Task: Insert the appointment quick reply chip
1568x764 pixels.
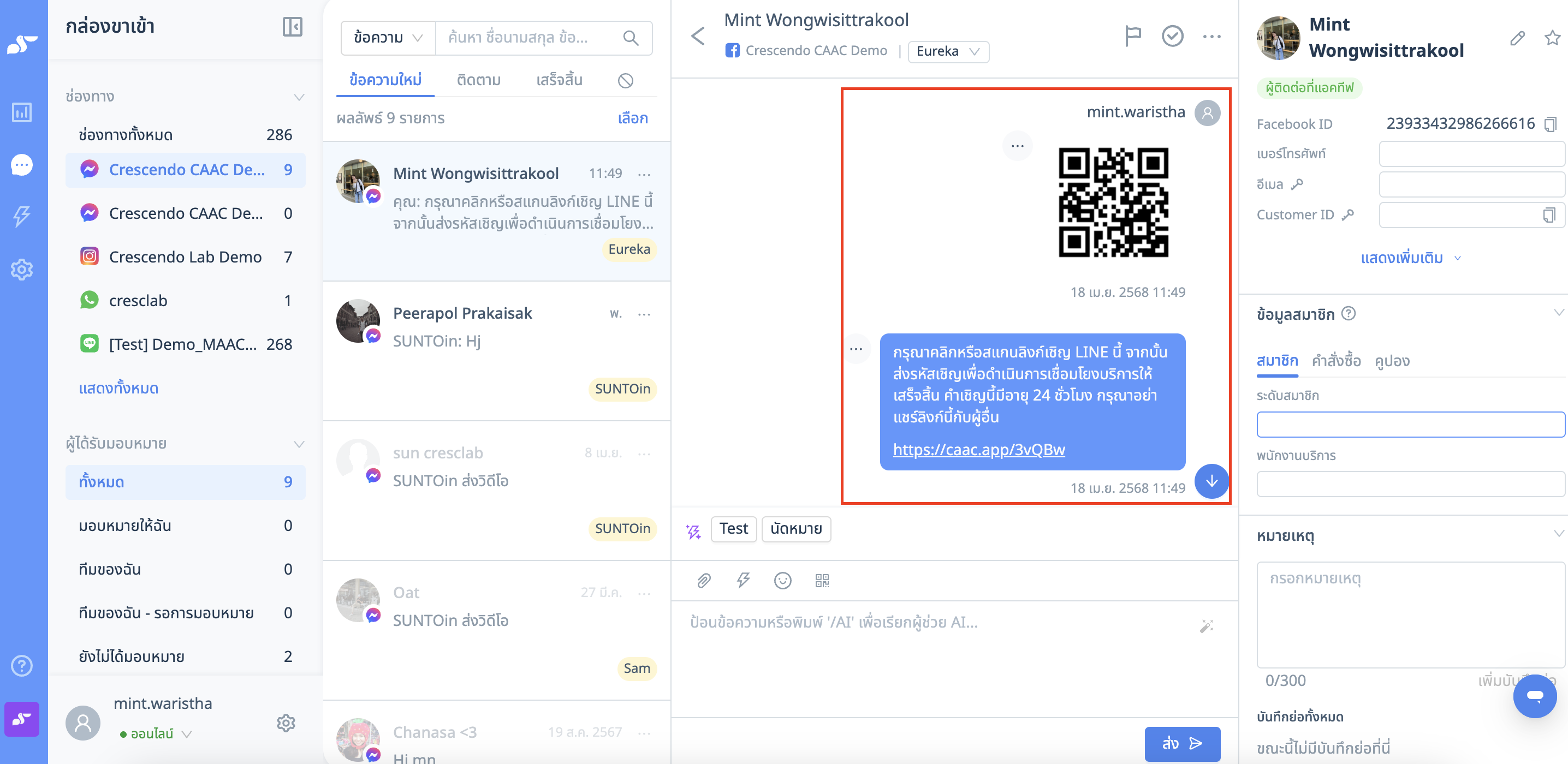Action: [x=796, y=529]
